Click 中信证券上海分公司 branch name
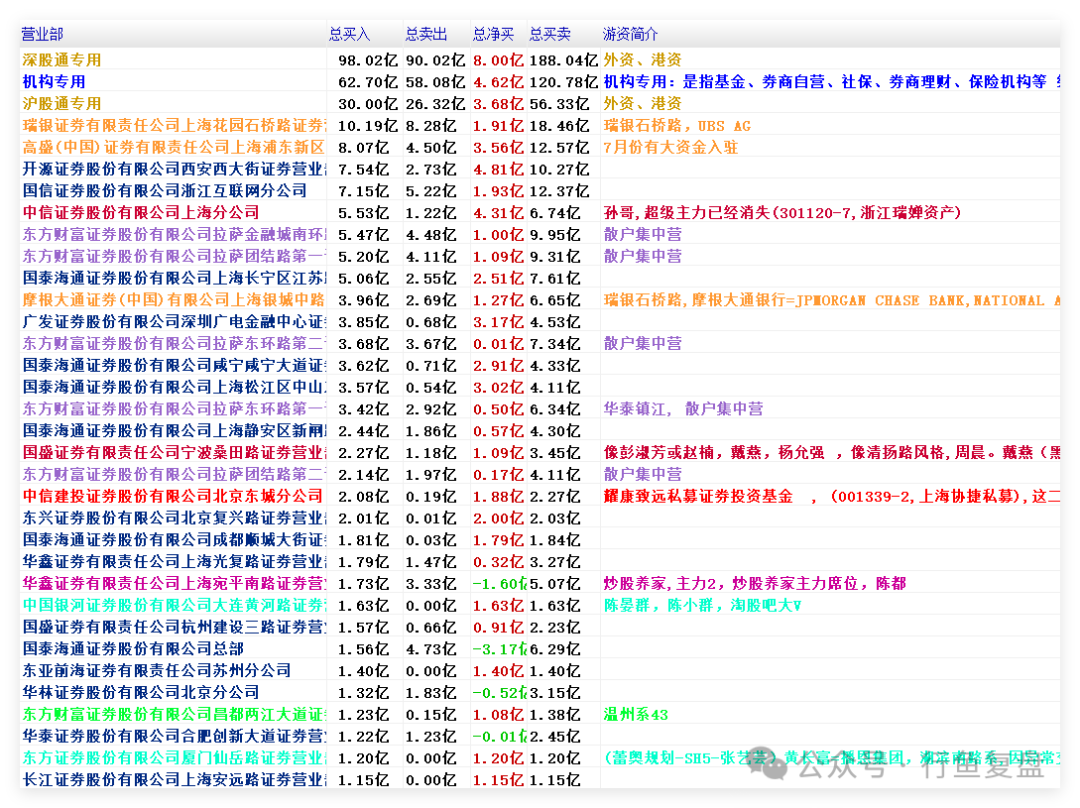The width and height of the screenshot is (1080, 808). 141,212
